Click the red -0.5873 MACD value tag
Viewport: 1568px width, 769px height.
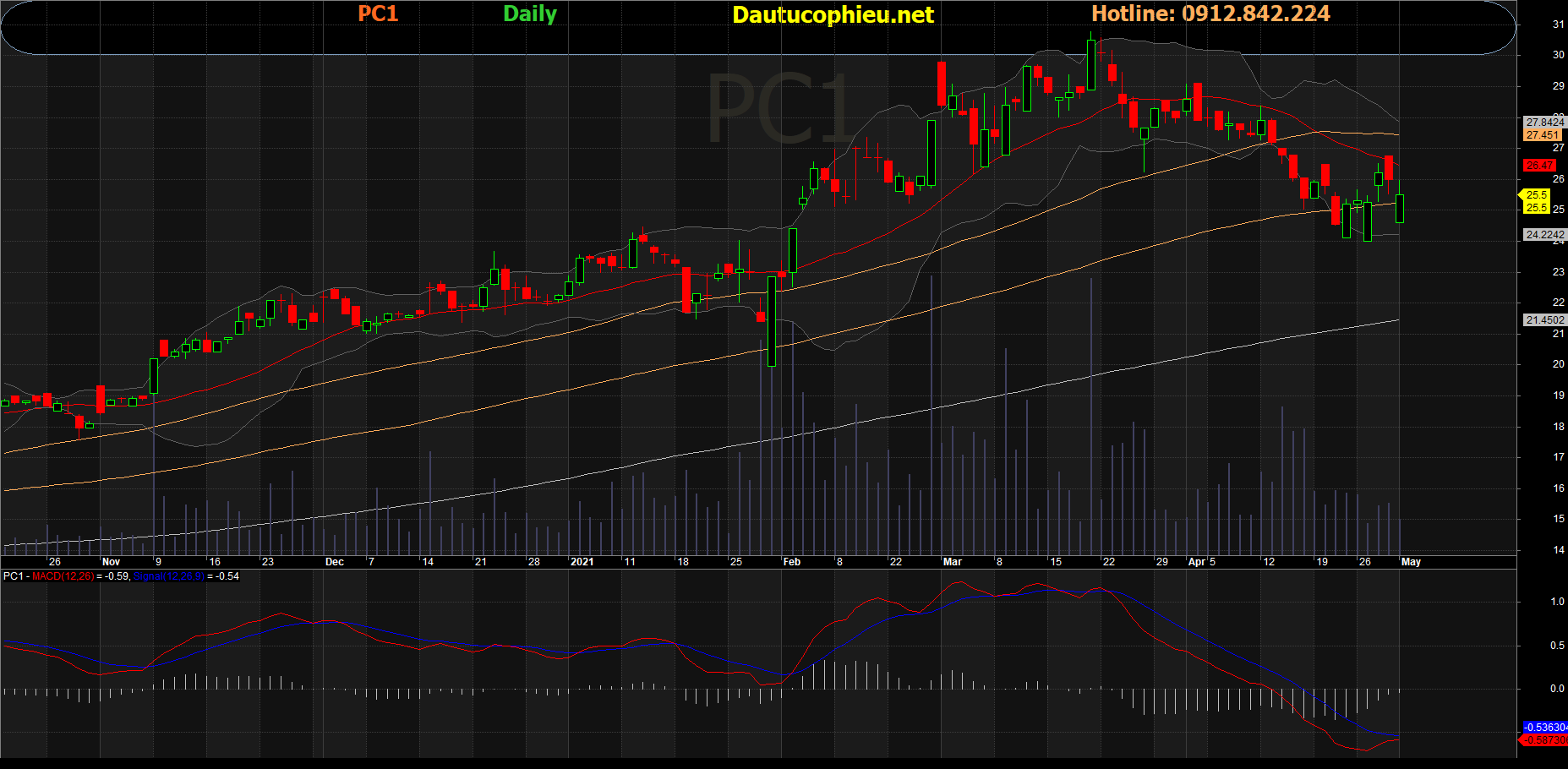point(1544,740)
